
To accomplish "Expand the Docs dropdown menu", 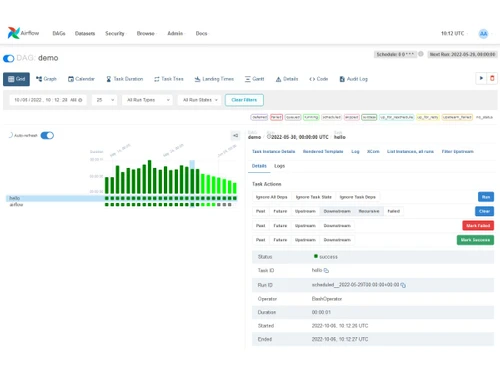I will [202, 33].
